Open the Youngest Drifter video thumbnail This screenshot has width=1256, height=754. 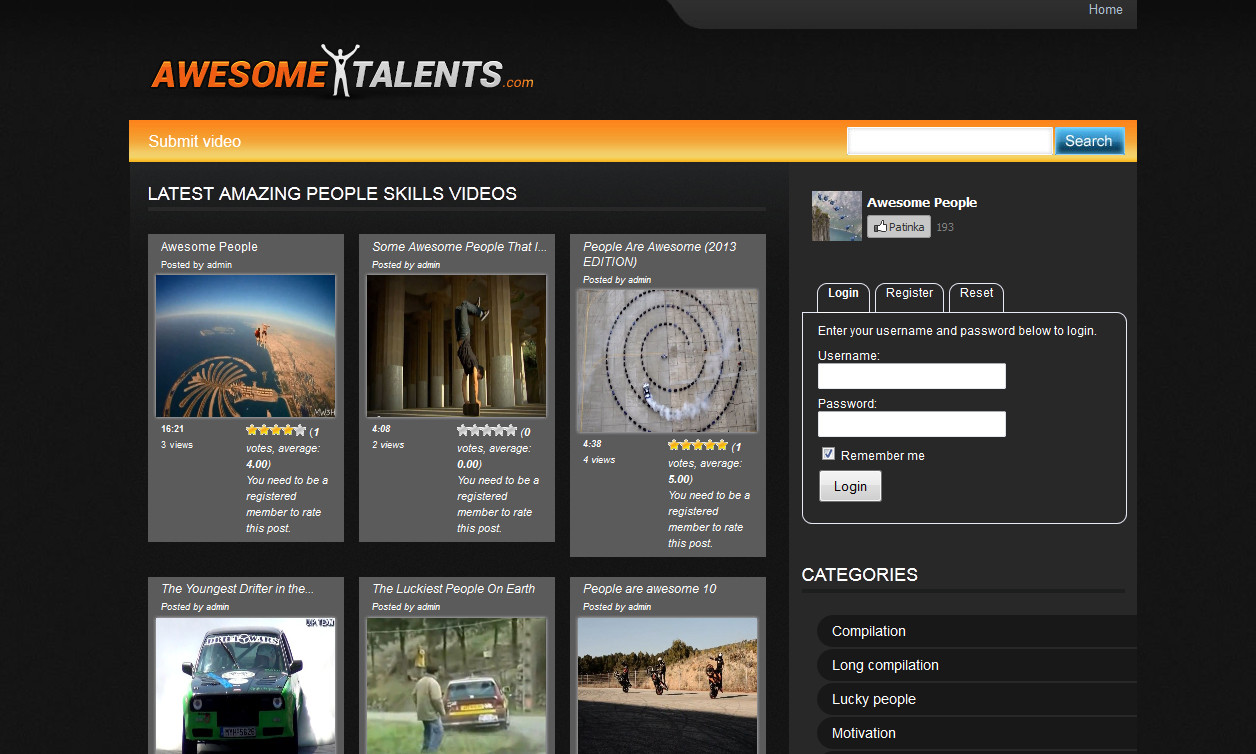246,685
